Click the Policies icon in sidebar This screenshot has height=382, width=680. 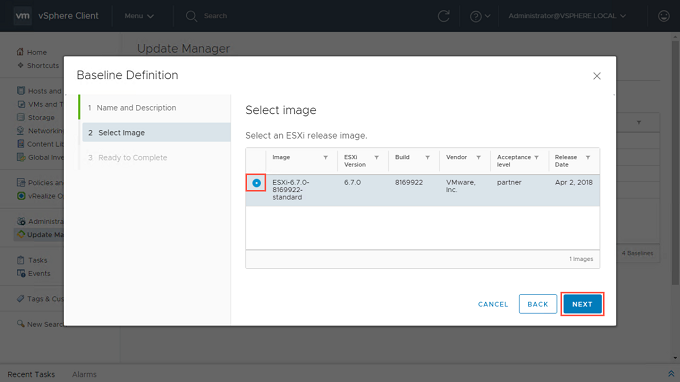pos(21,182)
